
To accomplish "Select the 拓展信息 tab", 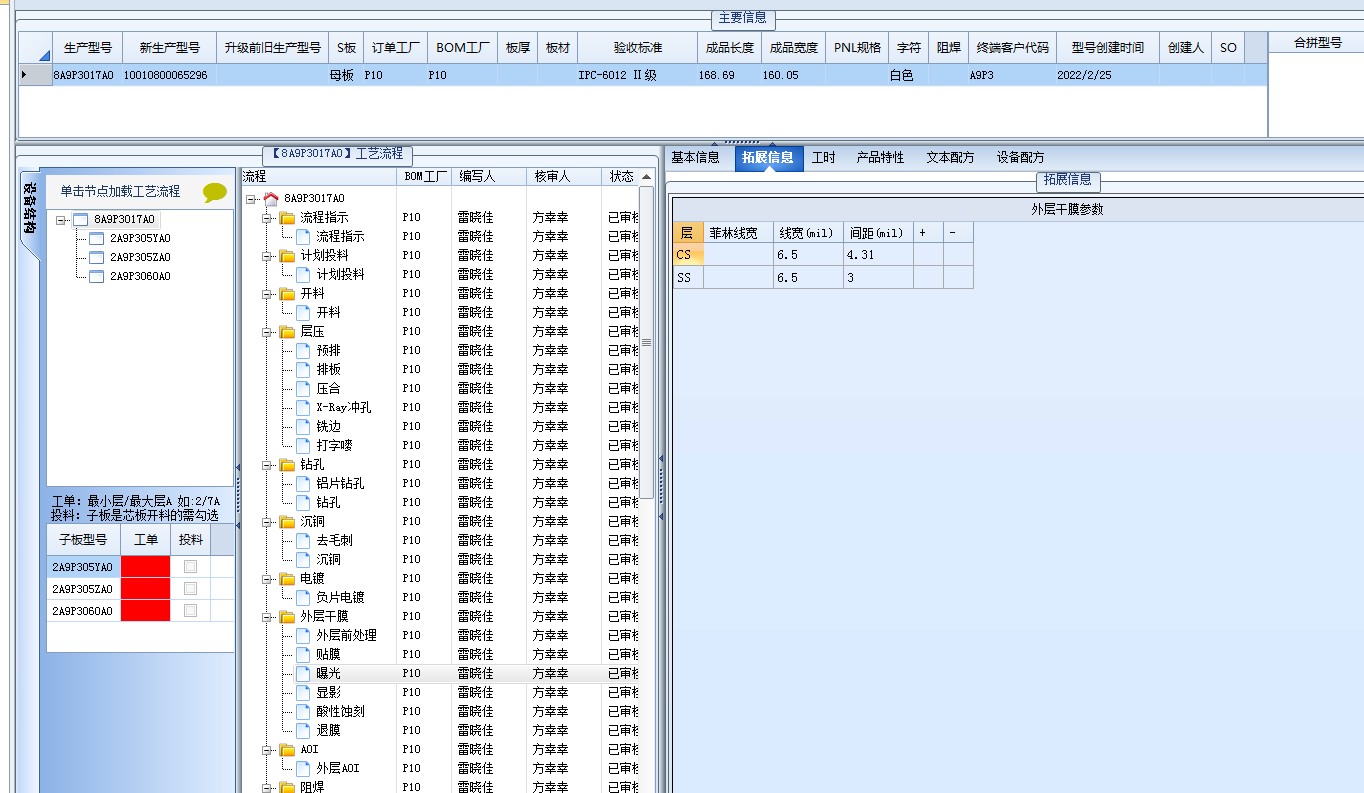I will pyautogui.click(x=768, y=158).
